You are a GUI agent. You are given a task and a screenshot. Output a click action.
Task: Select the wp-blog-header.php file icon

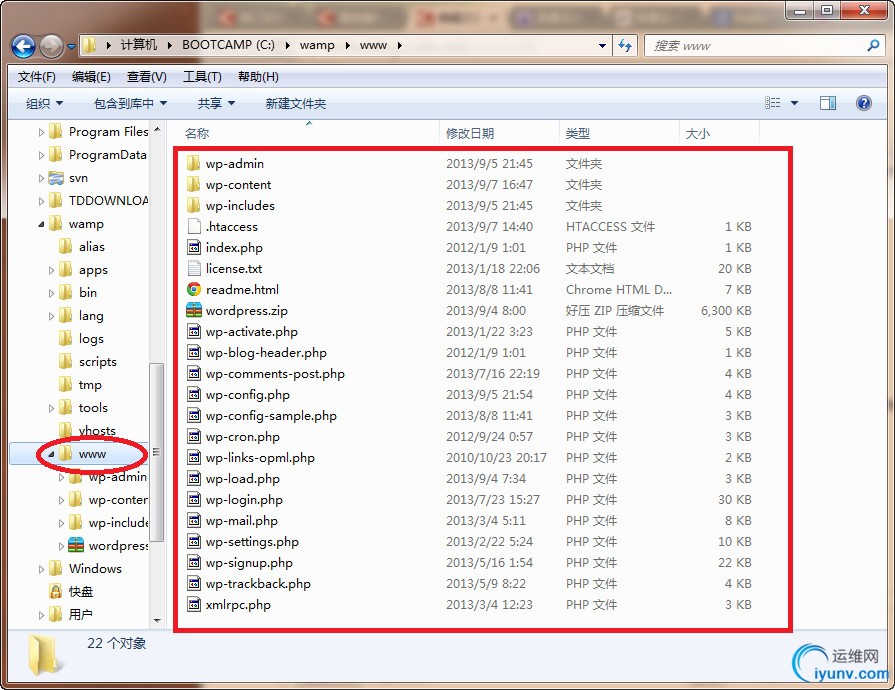coord(194,352)
